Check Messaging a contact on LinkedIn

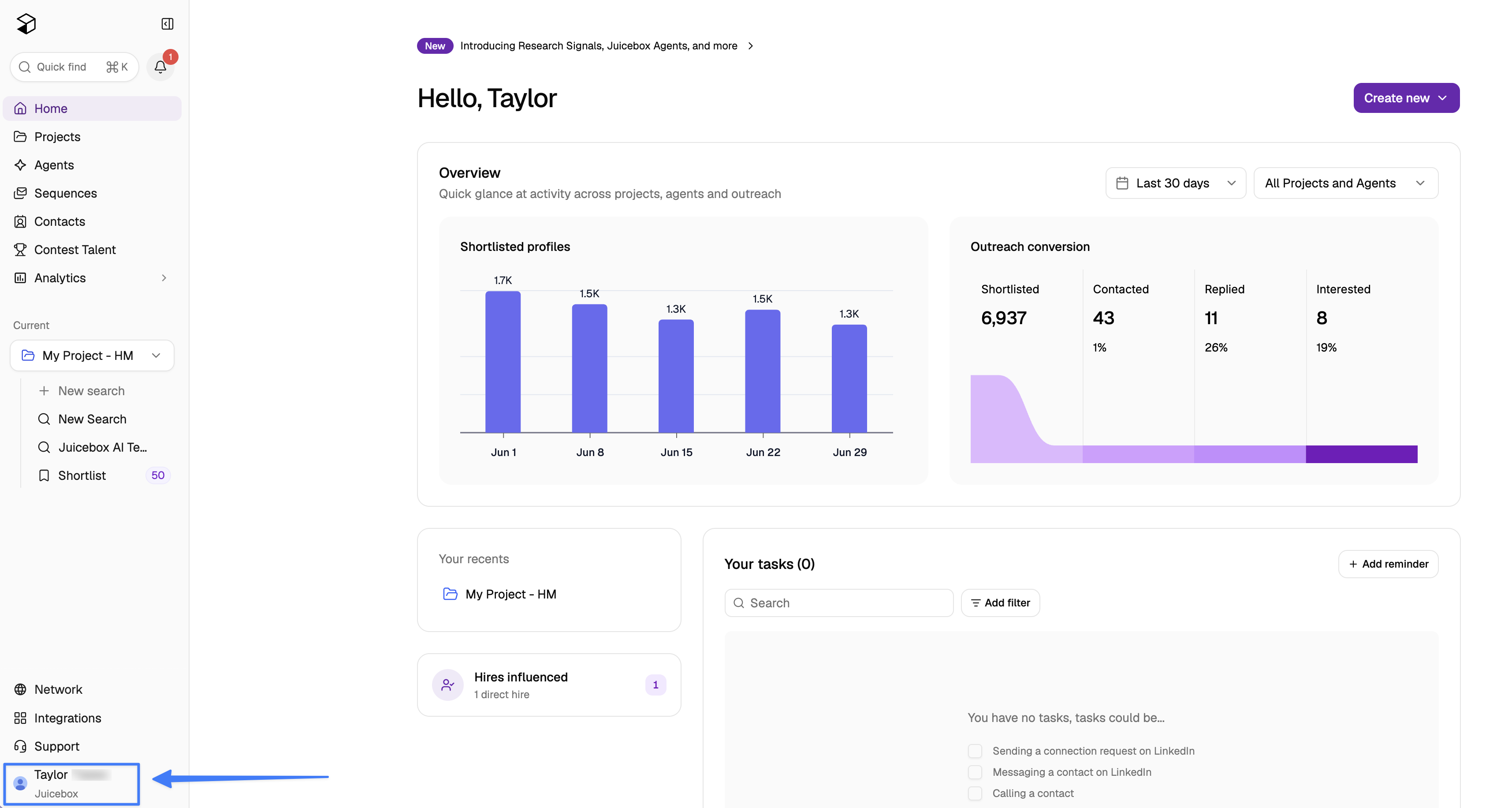[x=975, y=771]
